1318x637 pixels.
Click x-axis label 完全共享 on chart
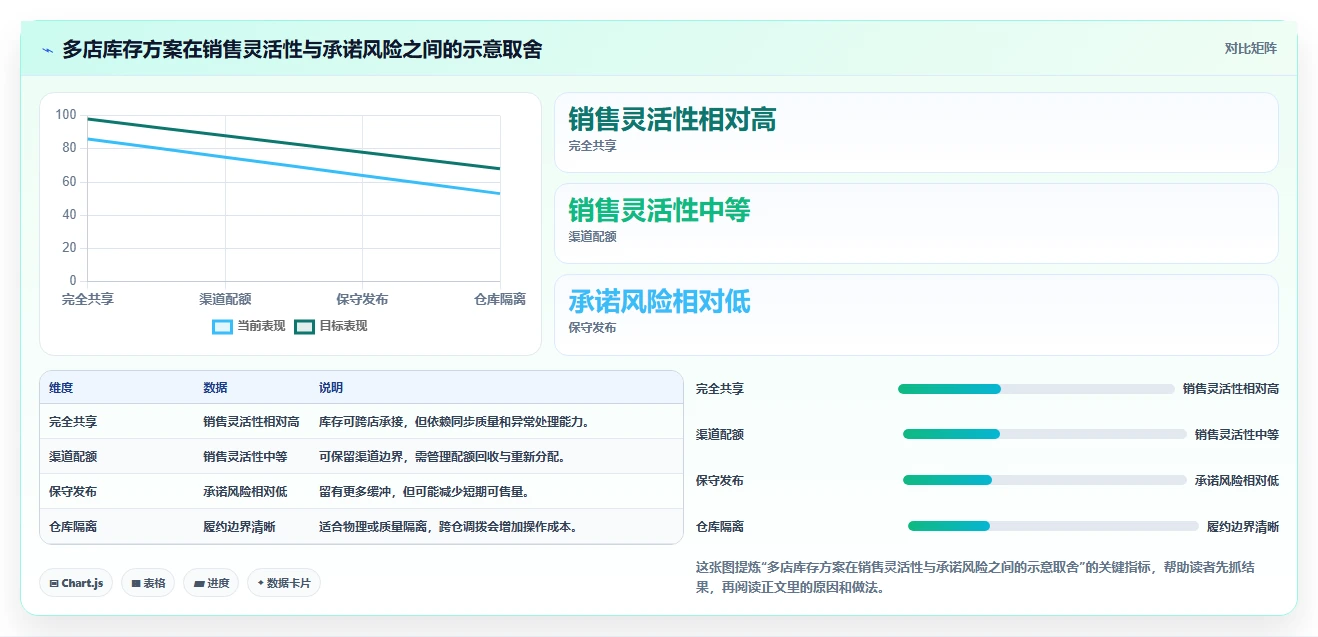point(88,299)
